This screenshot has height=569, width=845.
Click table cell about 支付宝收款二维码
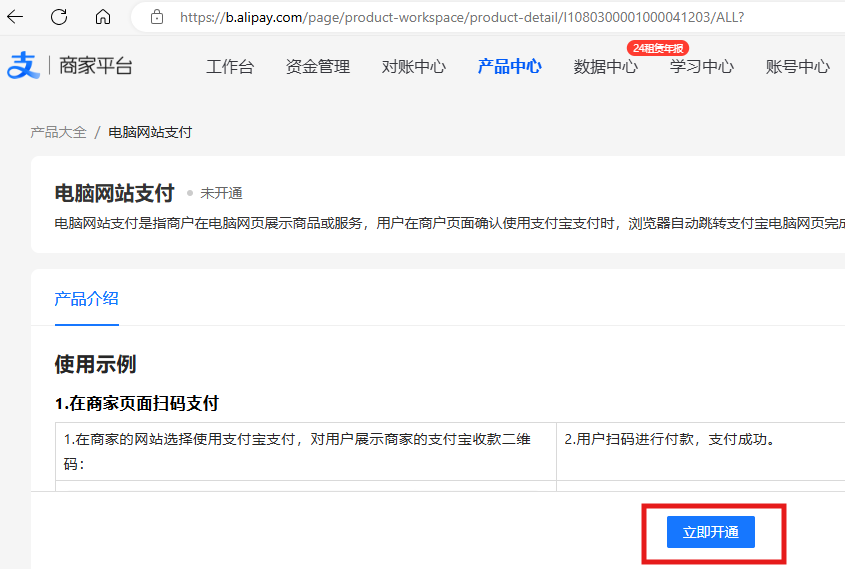tap(306, 452)
